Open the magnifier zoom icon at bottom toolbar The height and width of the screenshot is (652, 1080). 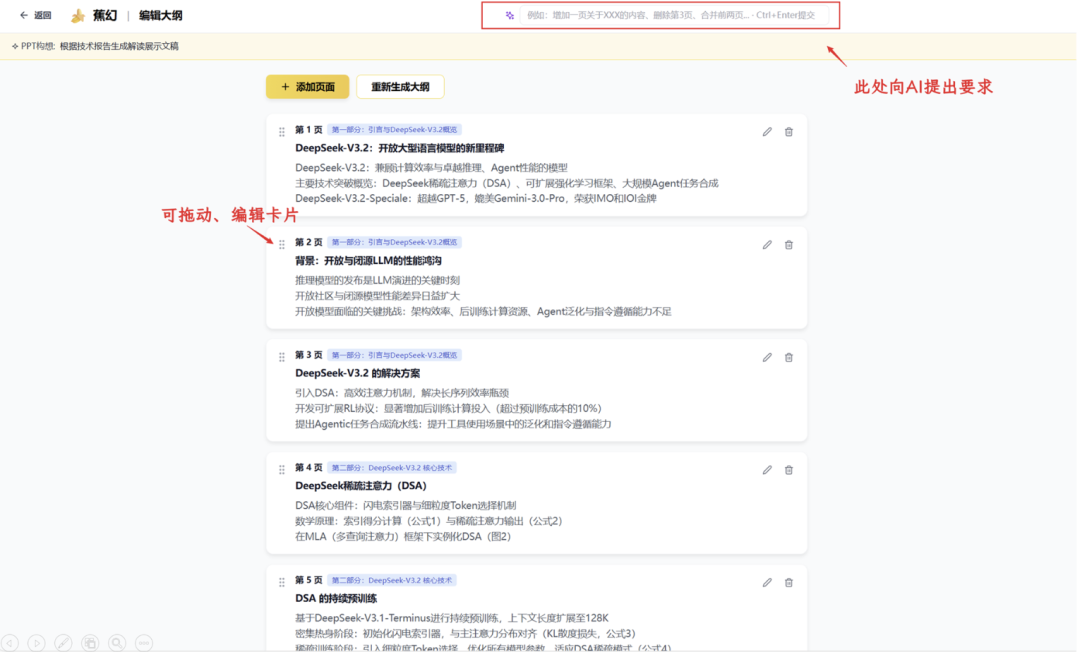(x=117, y=643)
